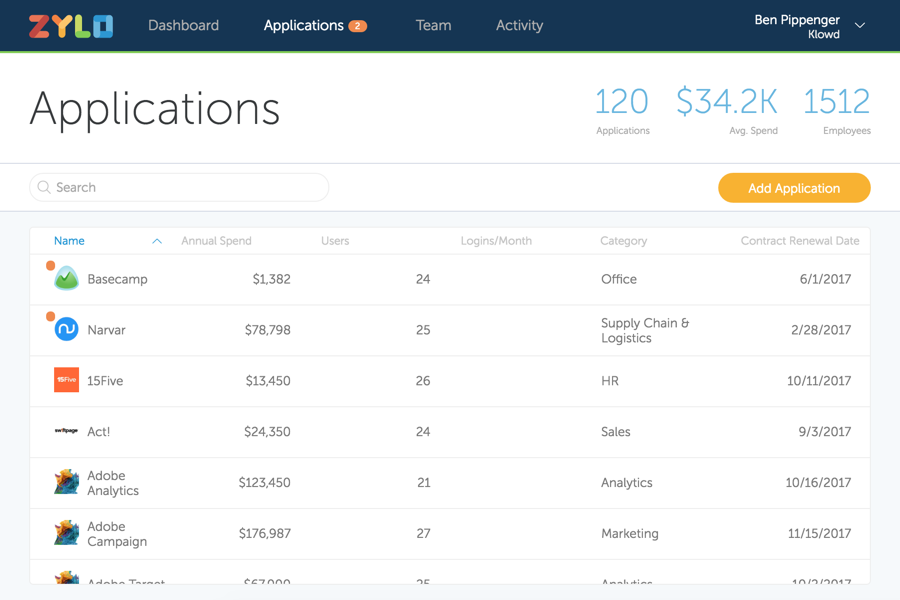Viewport: 900px width, 600px height.
Task: Click the Act! swiftpage icon
Action: [66, 431]
